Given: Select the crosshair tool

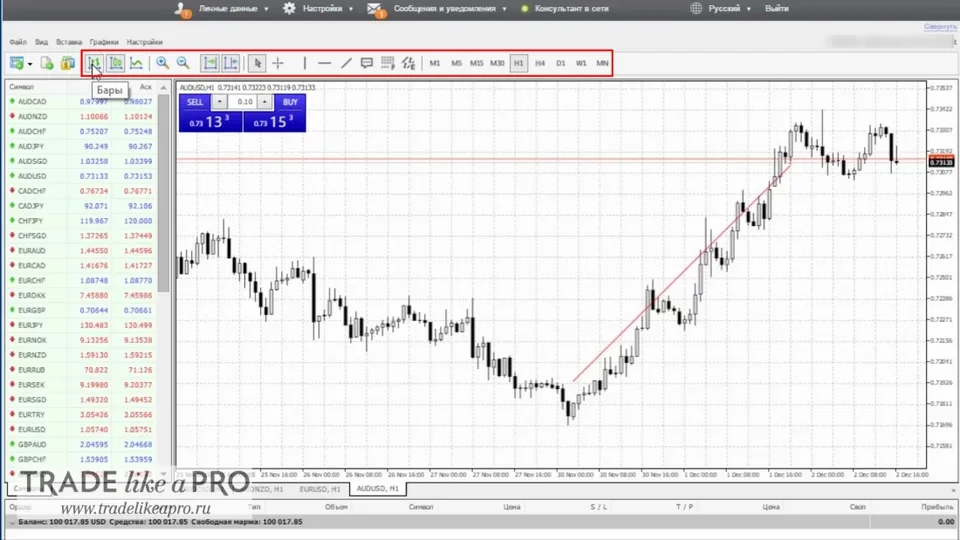Looking at the screenshot, I should coord(278,63).
